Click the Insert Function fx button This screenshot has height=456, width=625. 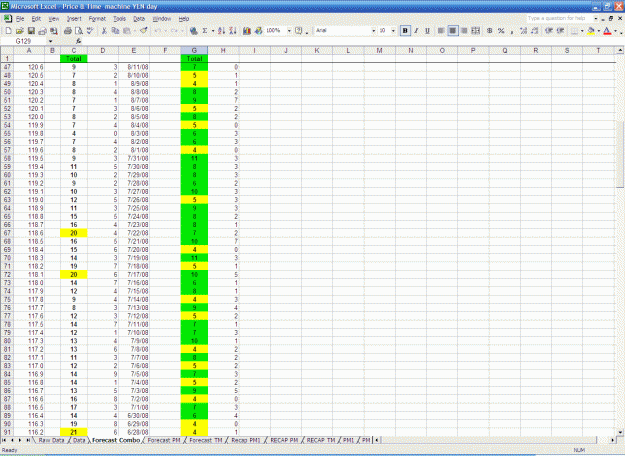79,41
